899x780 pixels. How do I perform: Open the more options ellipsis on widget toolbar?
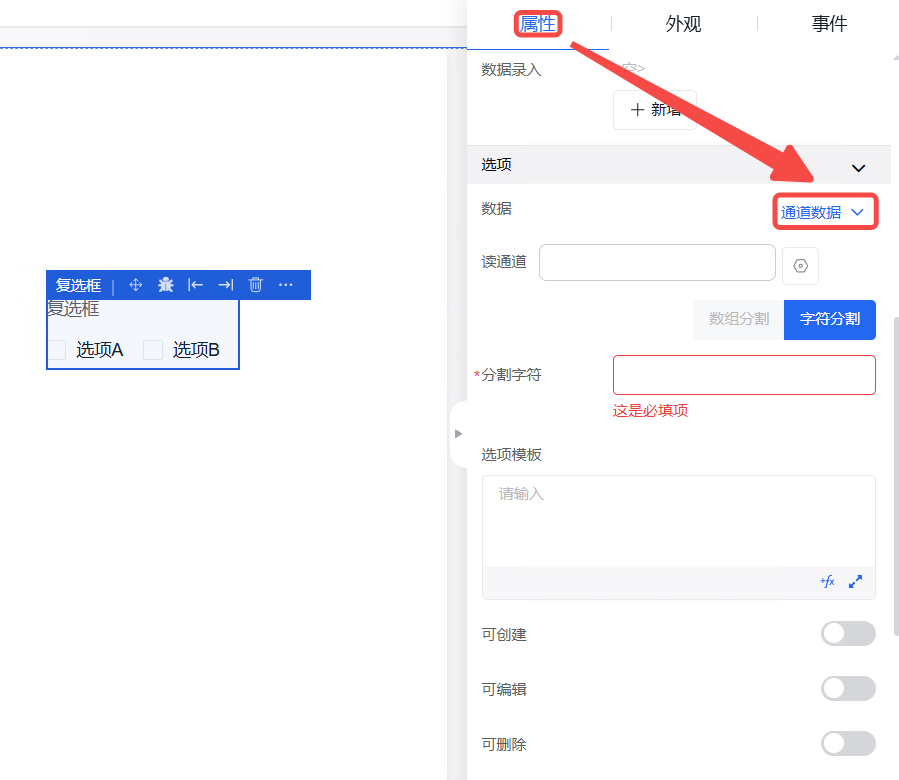[286, 285]
